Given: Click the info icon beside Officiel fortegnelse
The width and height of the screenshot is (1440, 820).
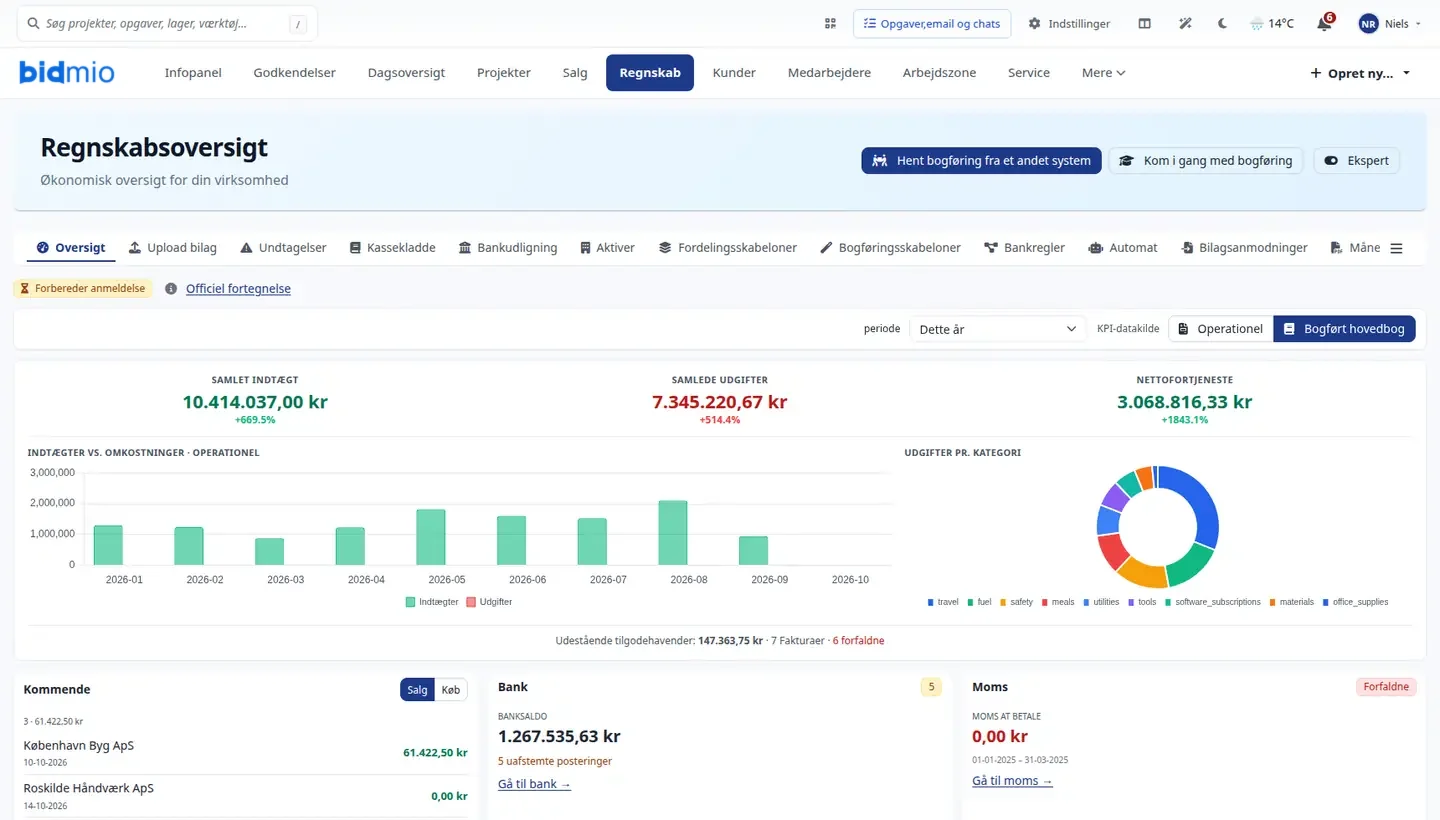Looking at the screenshot, I should (171, 288).
